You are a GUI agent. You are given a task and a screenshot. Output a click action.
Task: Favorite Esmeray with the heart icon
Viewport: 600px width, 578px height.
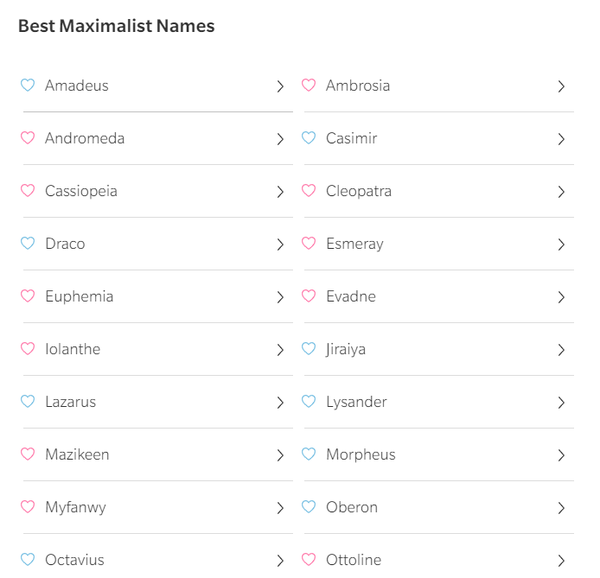pos(309,244)
